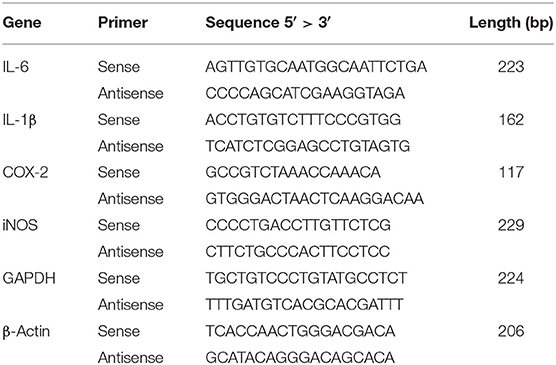Select the iNOS gene label

click(20, 225)
